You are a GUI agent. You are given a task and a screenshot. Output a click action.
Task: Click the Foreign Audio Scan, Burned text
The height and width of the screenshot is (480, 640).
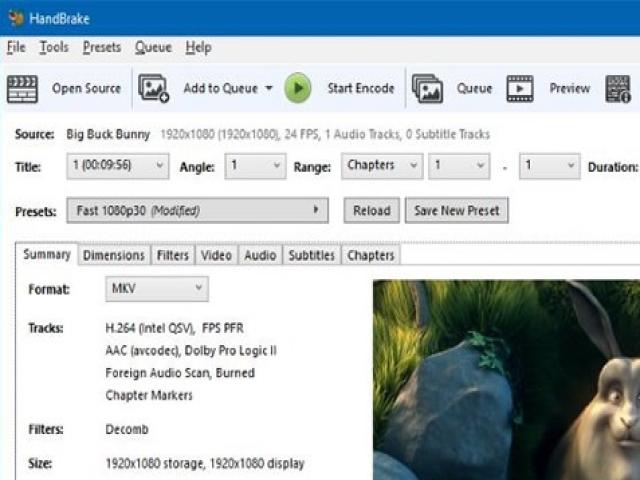point(180,373)
